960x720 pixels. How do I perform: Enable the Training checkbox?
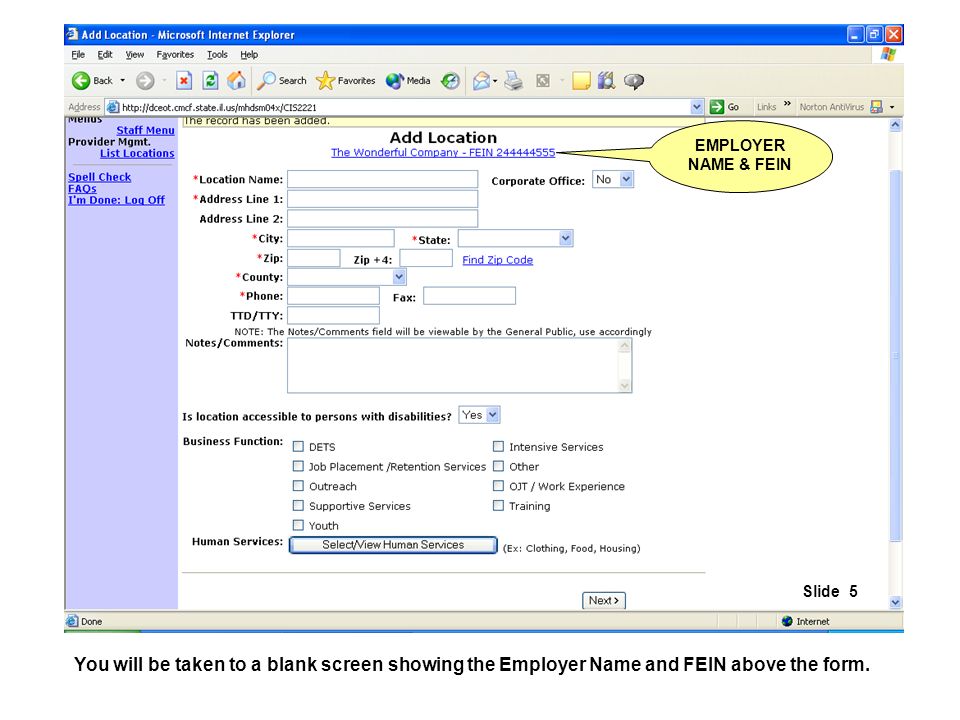498,505
